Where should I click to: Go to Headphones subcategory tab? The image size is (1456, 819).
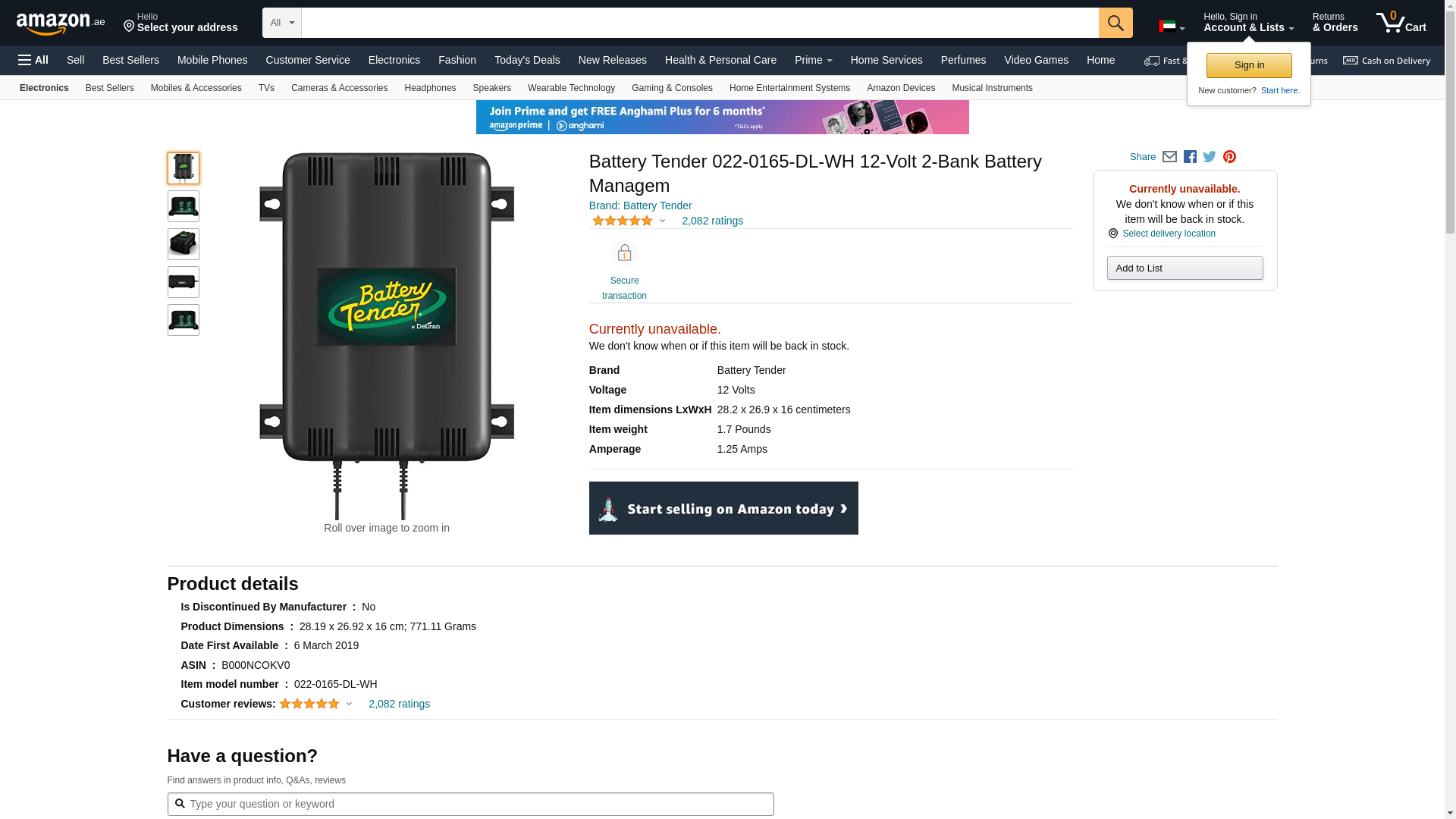coord(430,88)
